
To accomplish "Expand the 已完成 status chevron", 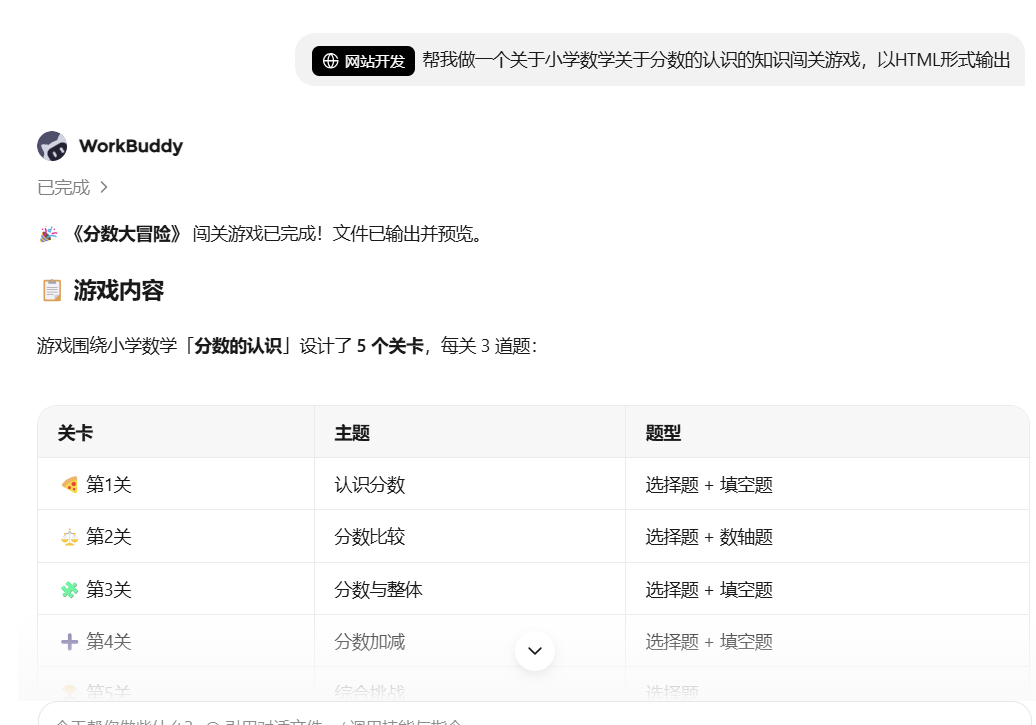I will pos(104,188).
